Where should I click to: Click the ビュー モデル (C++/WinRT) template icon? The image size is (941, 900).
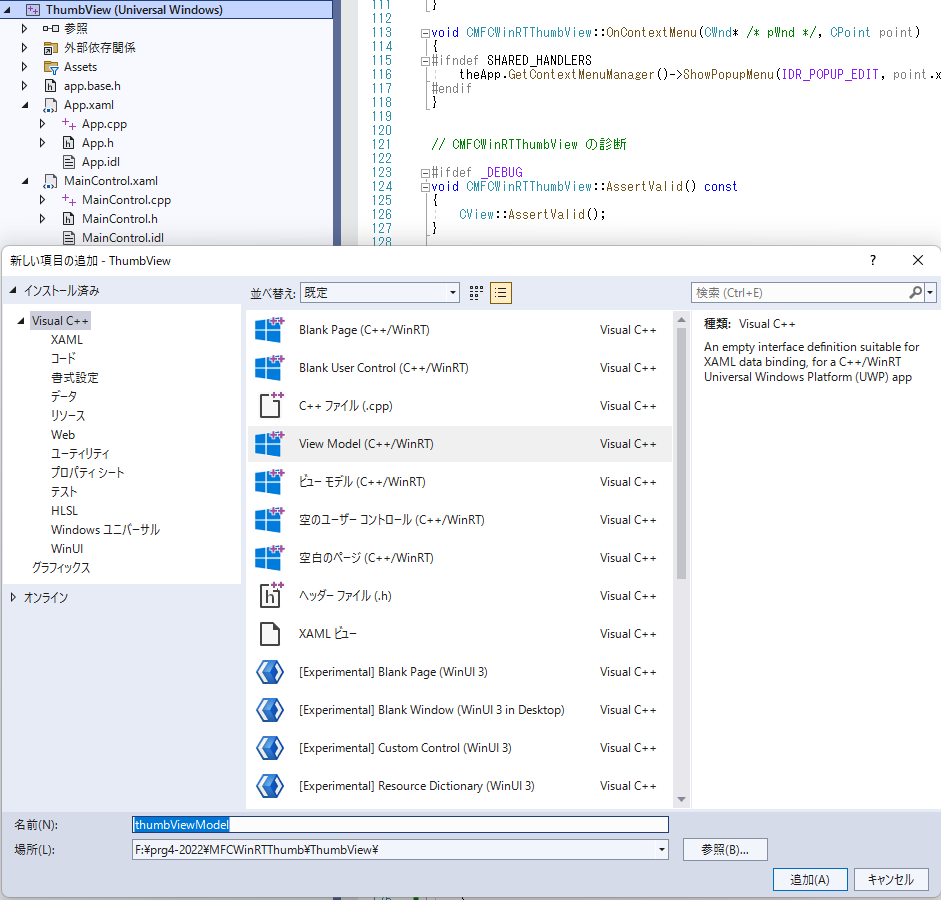click(x=269, y=481)
